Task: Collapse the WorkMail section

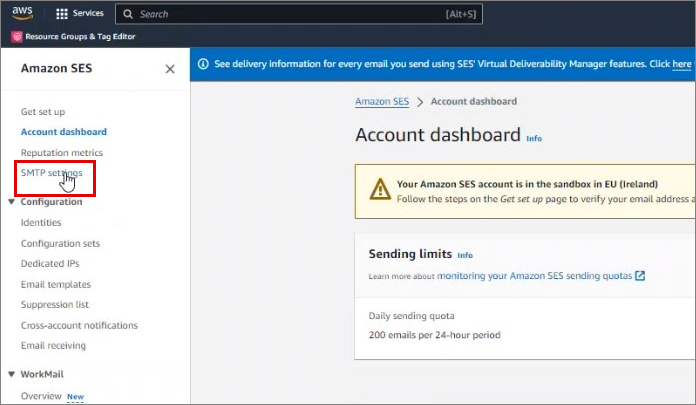Action: tap(11, 374)
